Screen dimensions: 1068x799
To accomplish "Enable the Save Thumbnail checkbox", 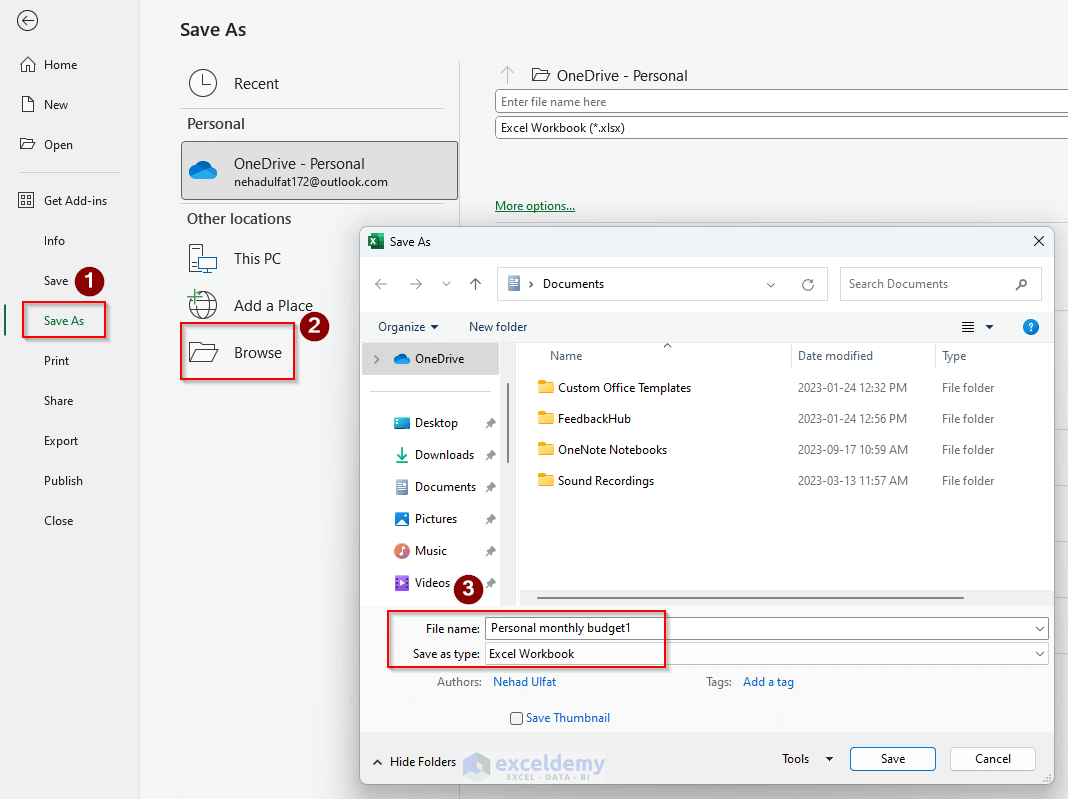I will 516,719.
